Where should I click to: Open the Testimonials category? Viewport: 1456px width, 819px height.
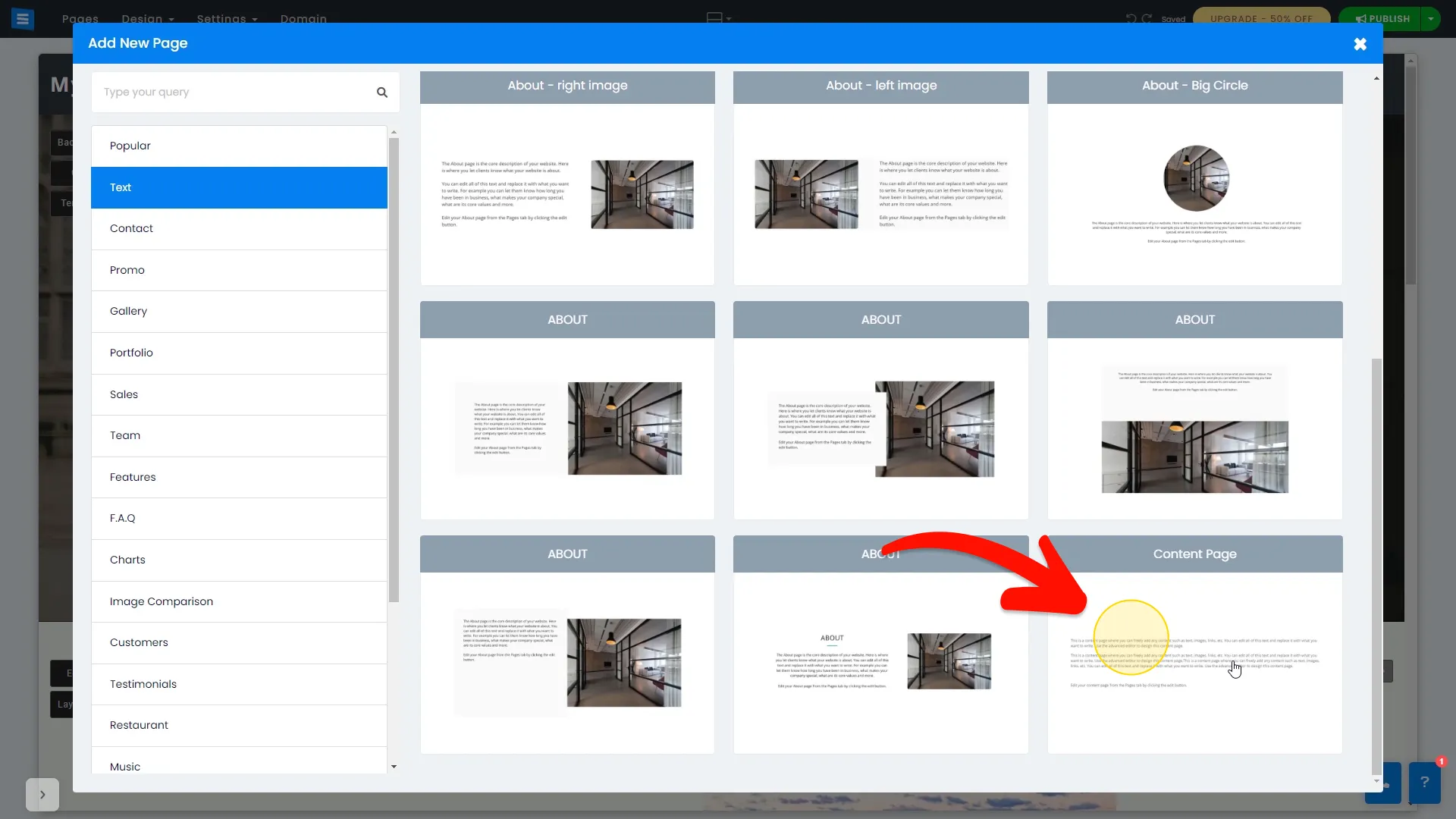point(239,684)
